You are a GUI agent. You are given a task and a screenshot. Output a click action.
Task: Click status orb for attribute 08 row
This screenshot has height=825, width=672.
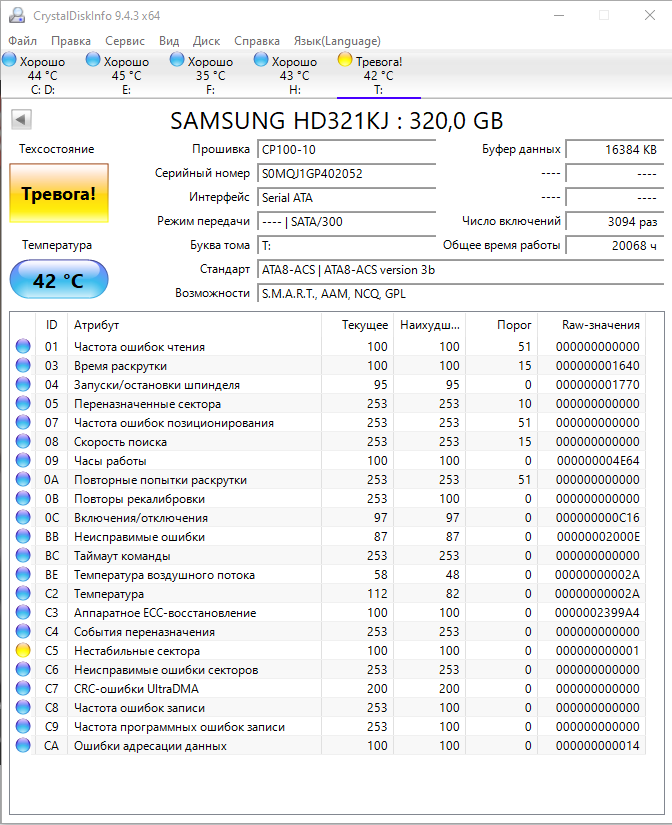23,441
